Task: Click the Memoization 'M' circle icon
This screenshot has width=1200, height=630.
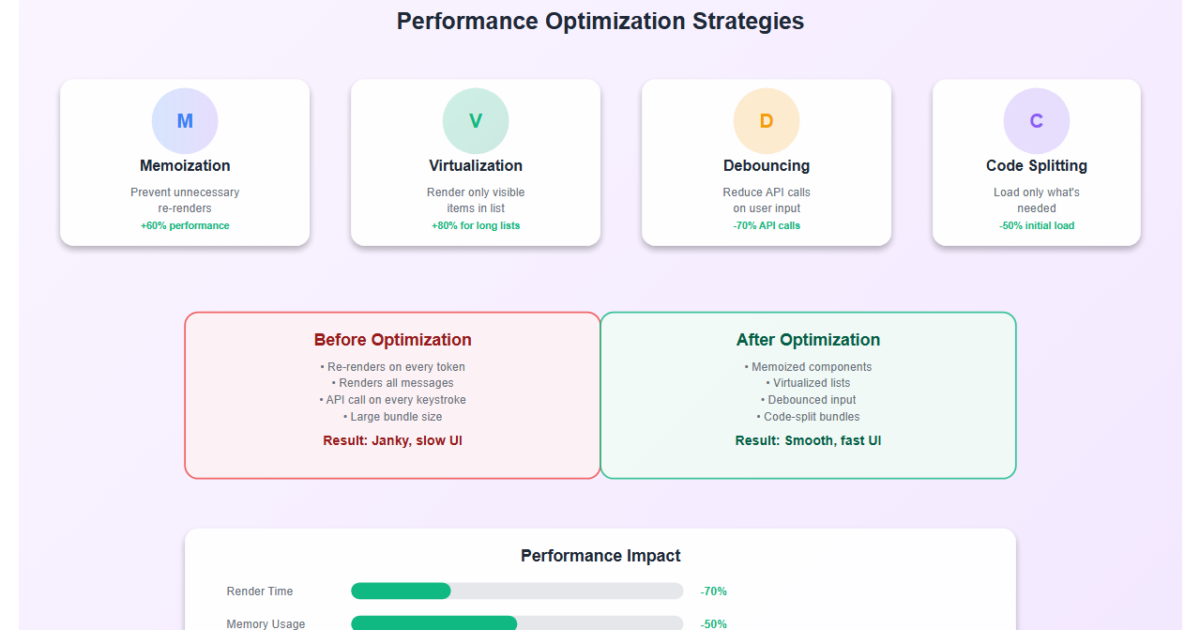Action: 185,121
